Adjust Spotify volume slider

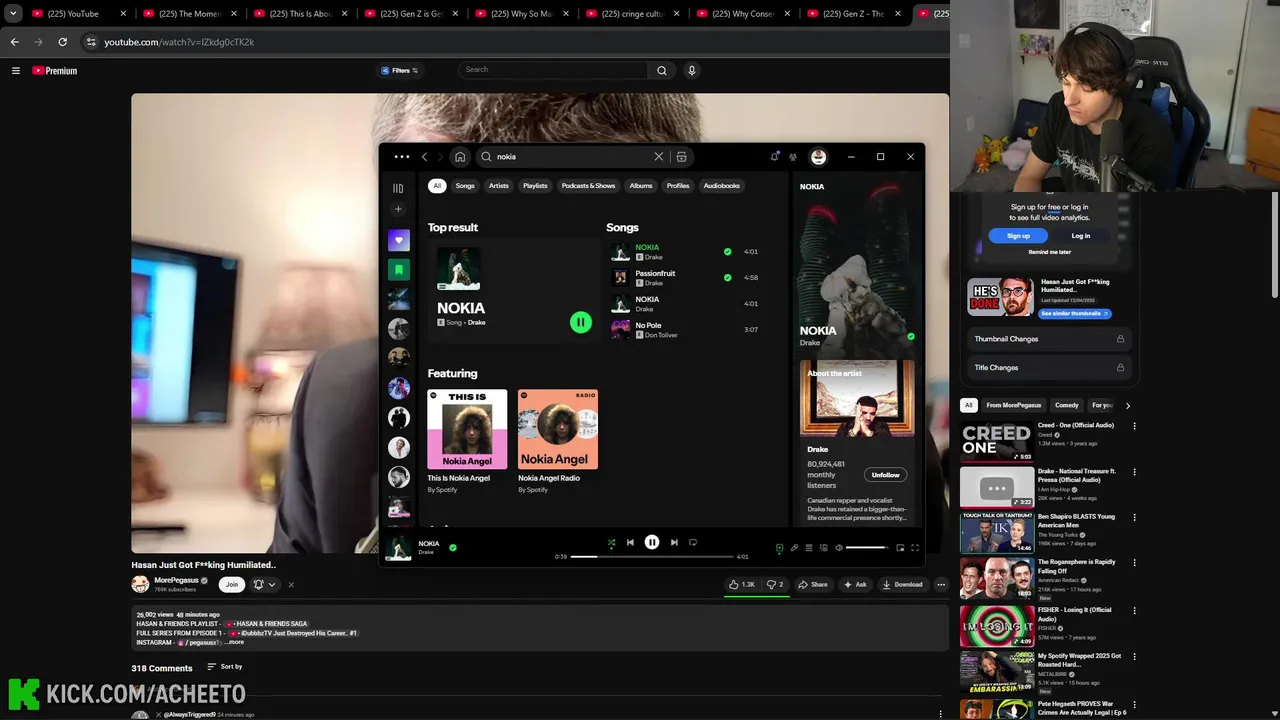(866, 548)
